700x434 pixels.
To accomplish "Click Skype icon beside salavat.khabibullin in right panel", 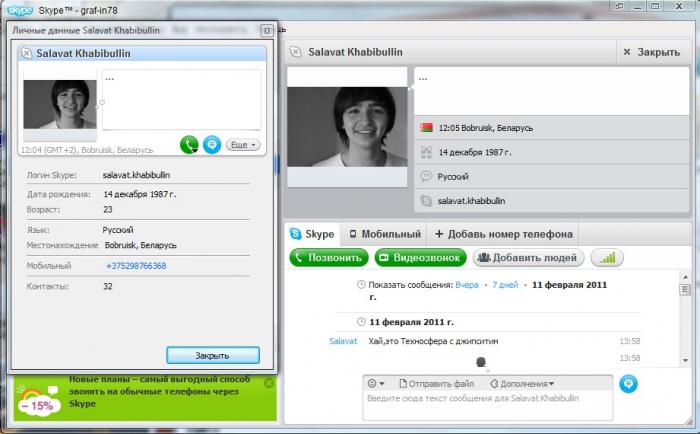I will pyautogui.click(x=426, y=201).
